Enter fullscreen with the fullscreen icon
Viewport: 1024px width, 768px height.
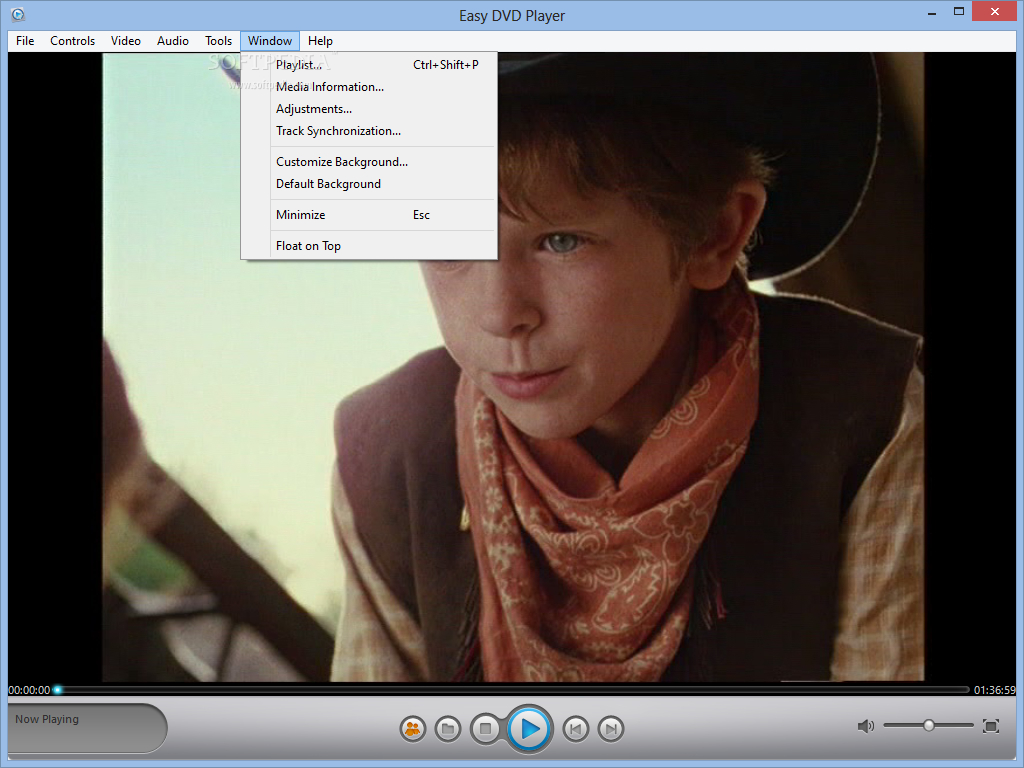point(991,726)
